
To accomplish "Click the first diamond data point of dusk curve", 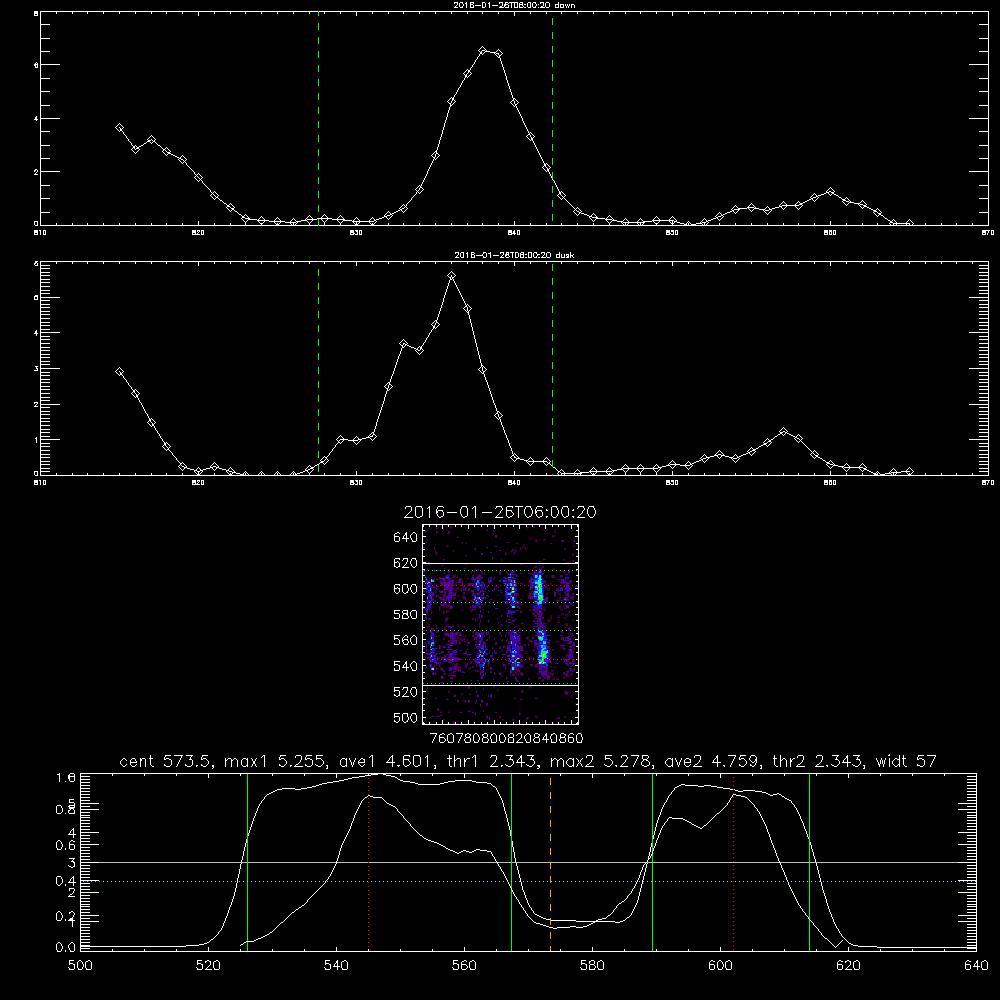I will pyautogui.click(x=119, y=372).
